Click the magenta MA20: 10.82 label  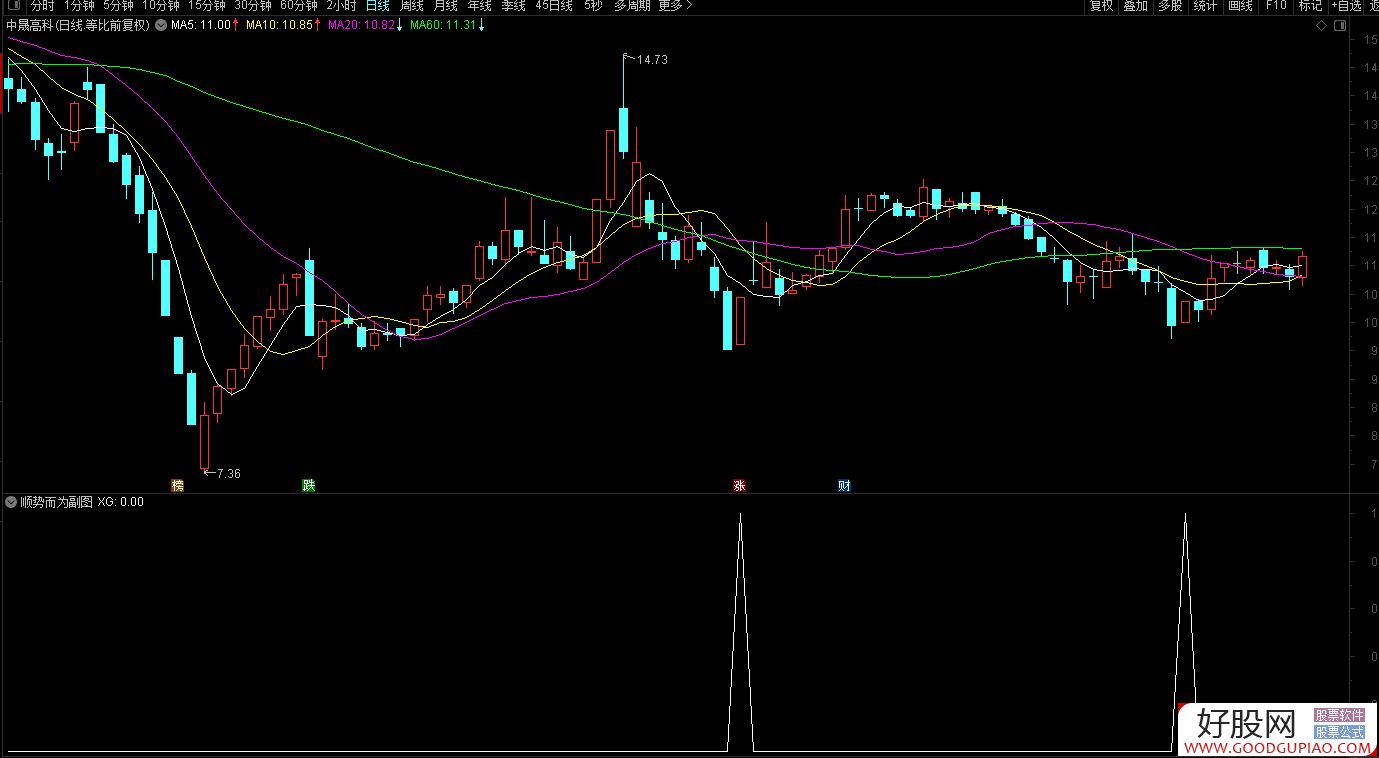coord(361,25)
